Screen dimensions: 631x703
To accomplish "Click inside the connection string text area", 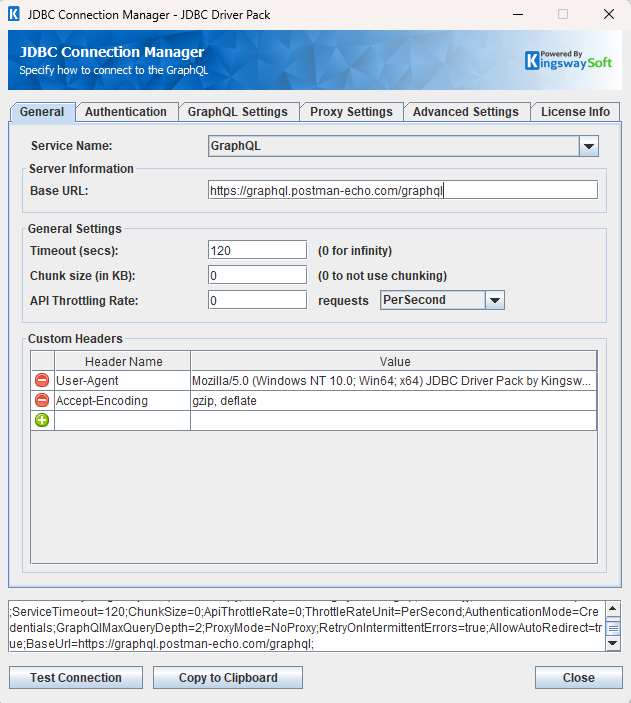I will click(x=307, y=626).
